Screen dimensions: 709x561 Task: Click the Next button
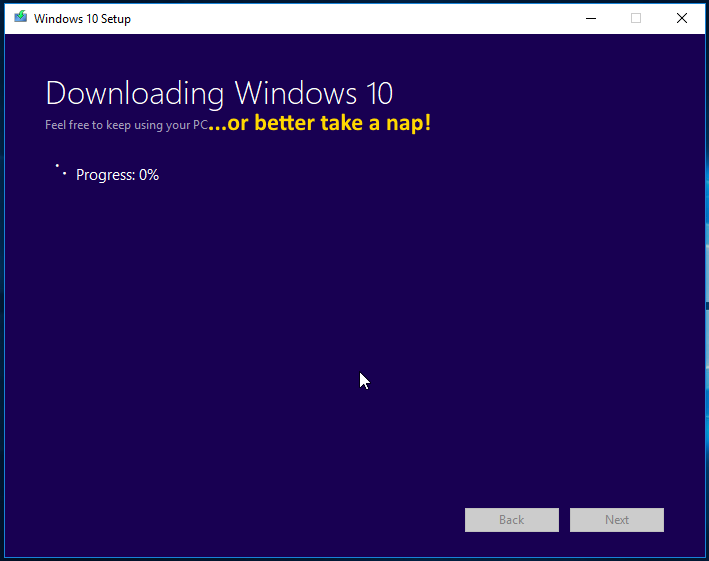[617, 520]
